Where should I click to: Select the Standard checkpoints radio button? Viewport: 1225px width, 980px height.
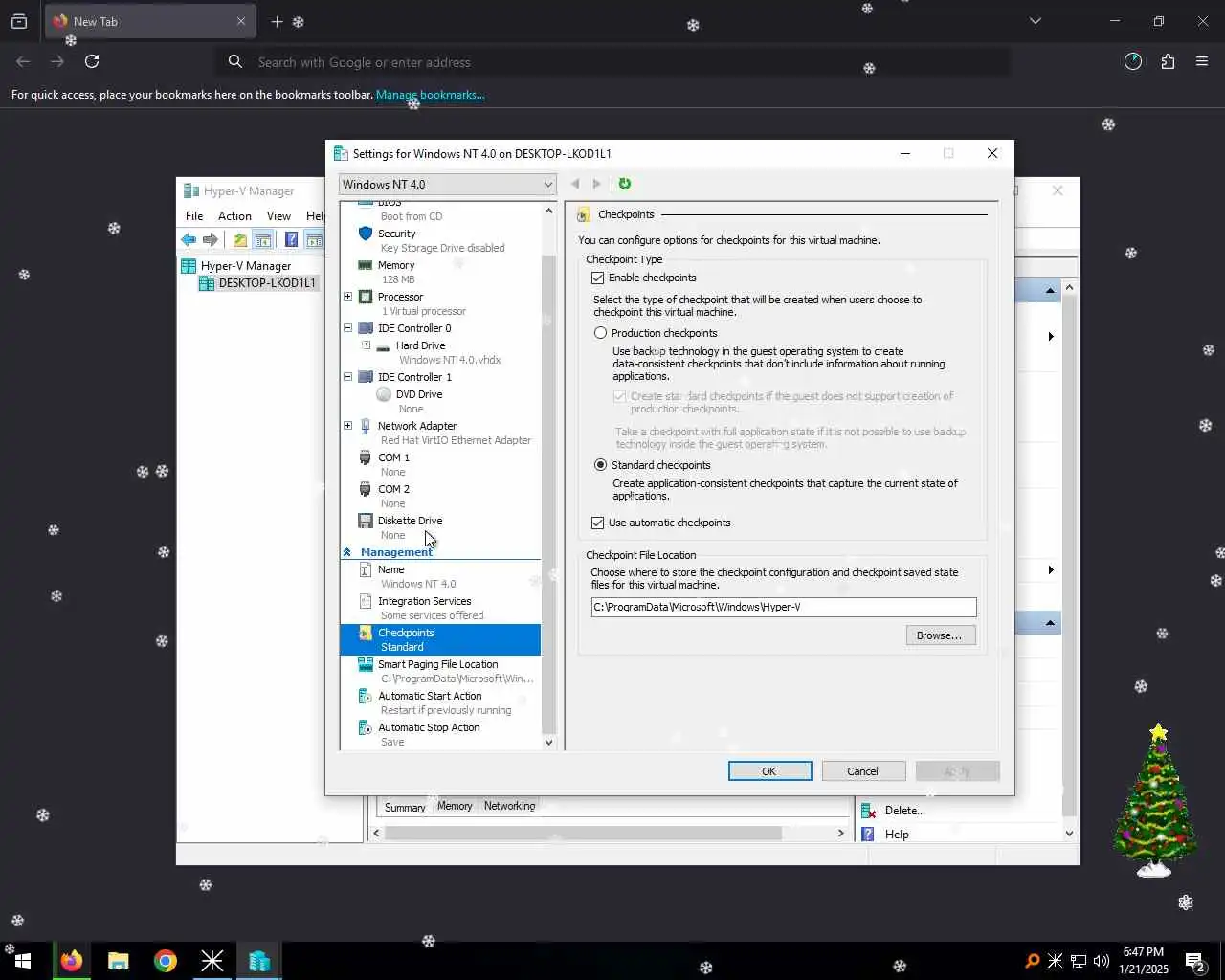[600, 465]
